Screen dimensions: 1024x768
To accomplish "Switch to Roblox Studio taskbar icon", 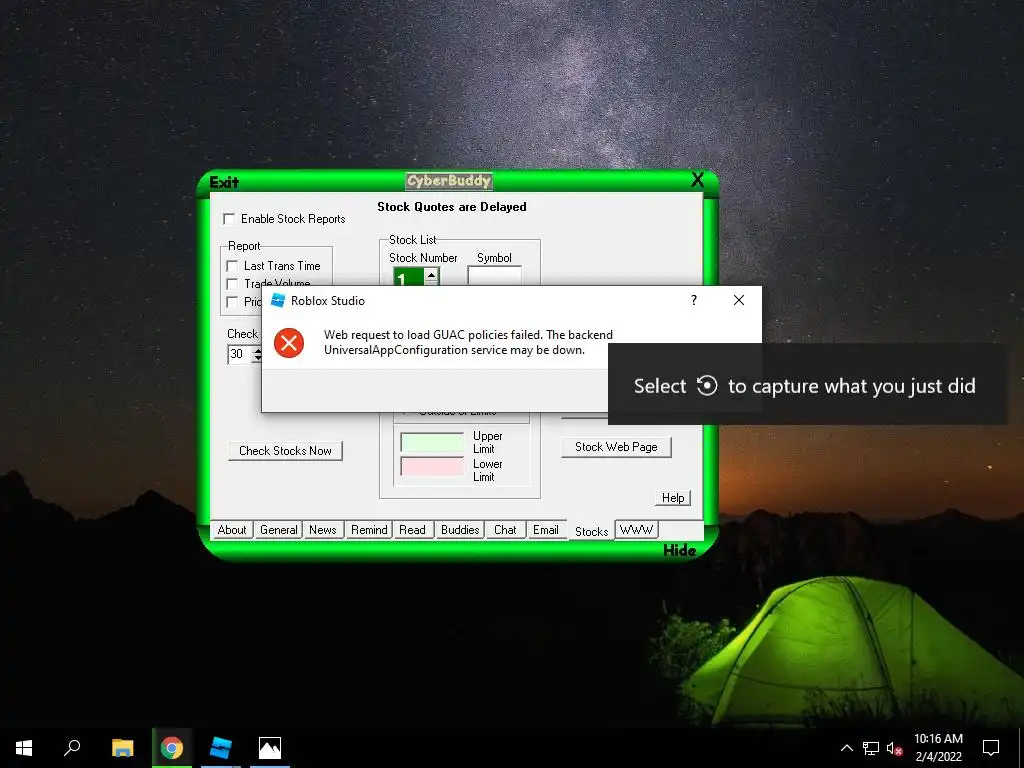I will point(221,748).
